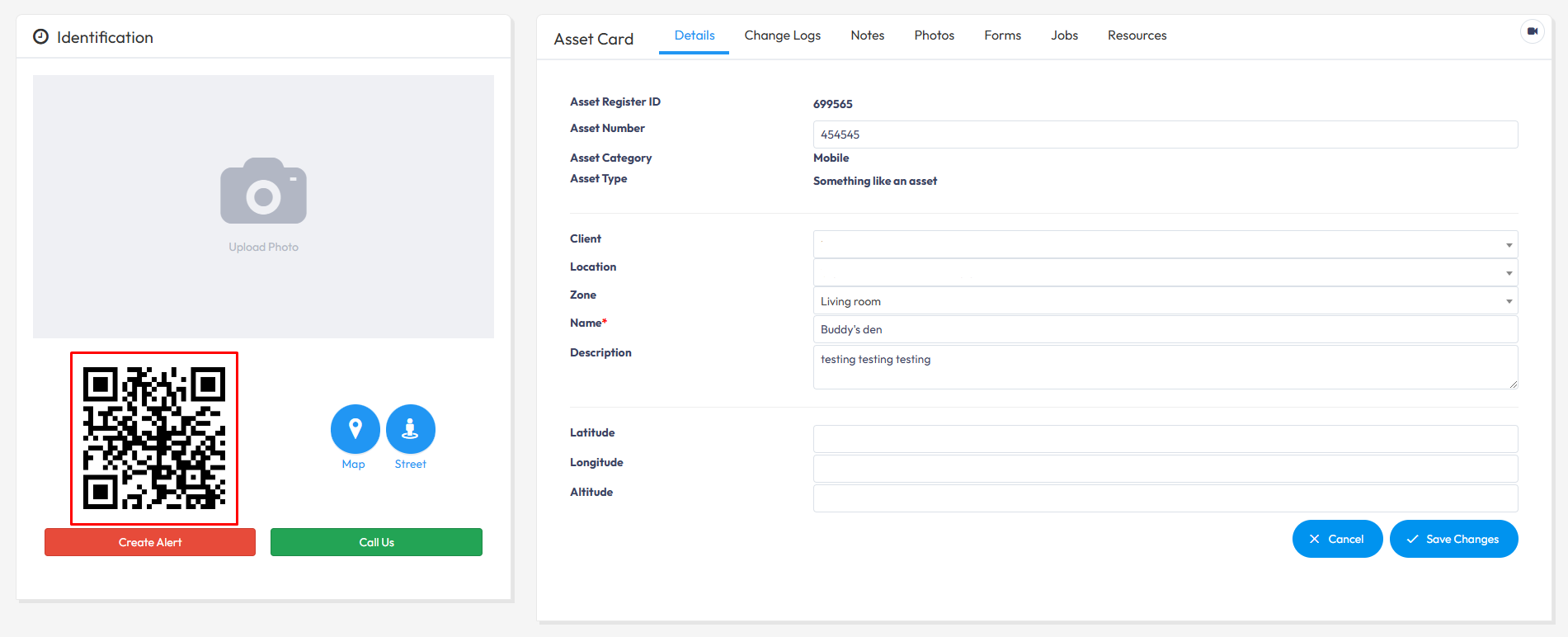1568x637 pixels.
Task: Click the red Create Alert button
Action: pyautogui.click(x=150, y=542)
